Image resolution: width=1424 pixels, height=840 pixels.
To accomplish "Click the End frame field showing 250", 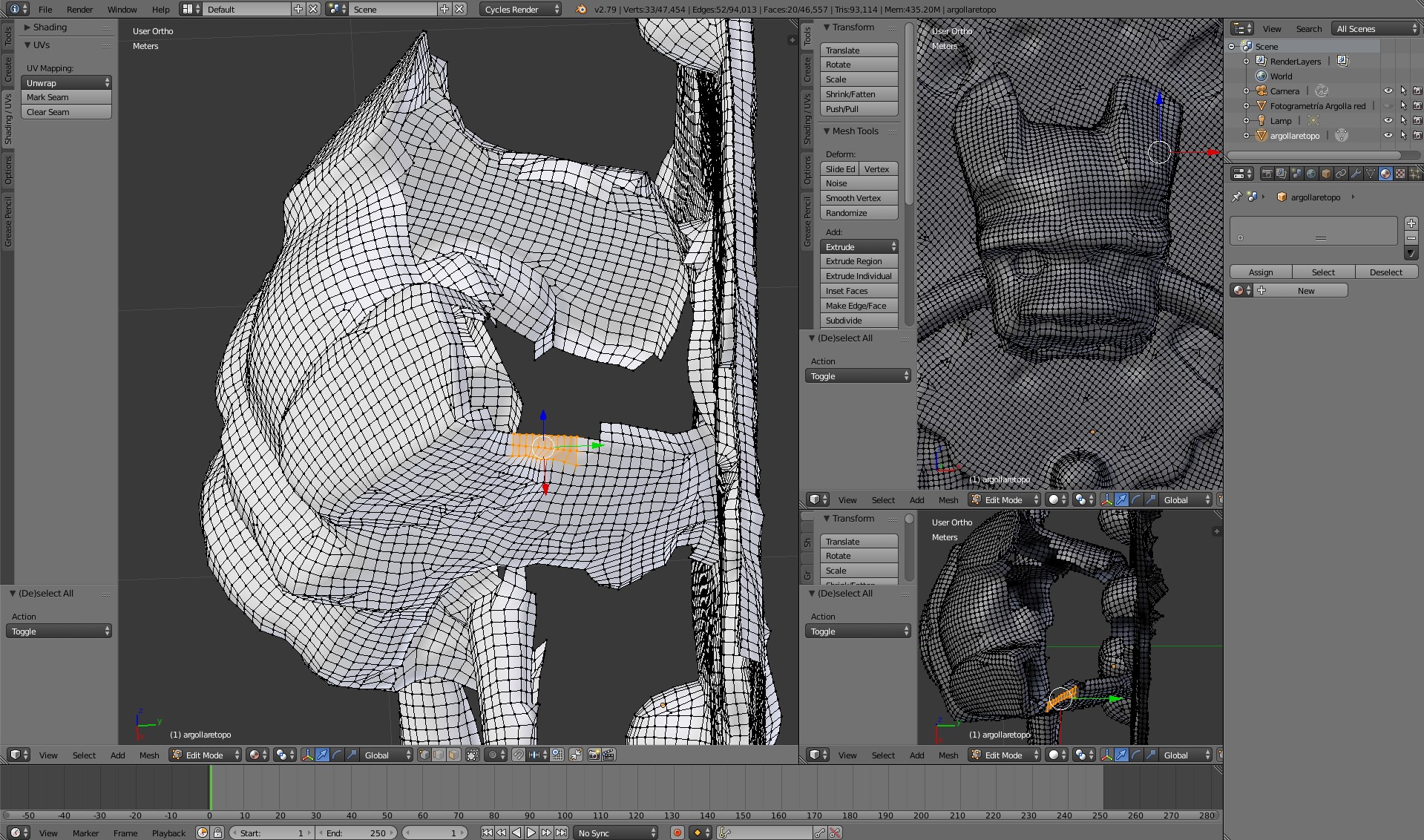I will [x=357, y=832].
